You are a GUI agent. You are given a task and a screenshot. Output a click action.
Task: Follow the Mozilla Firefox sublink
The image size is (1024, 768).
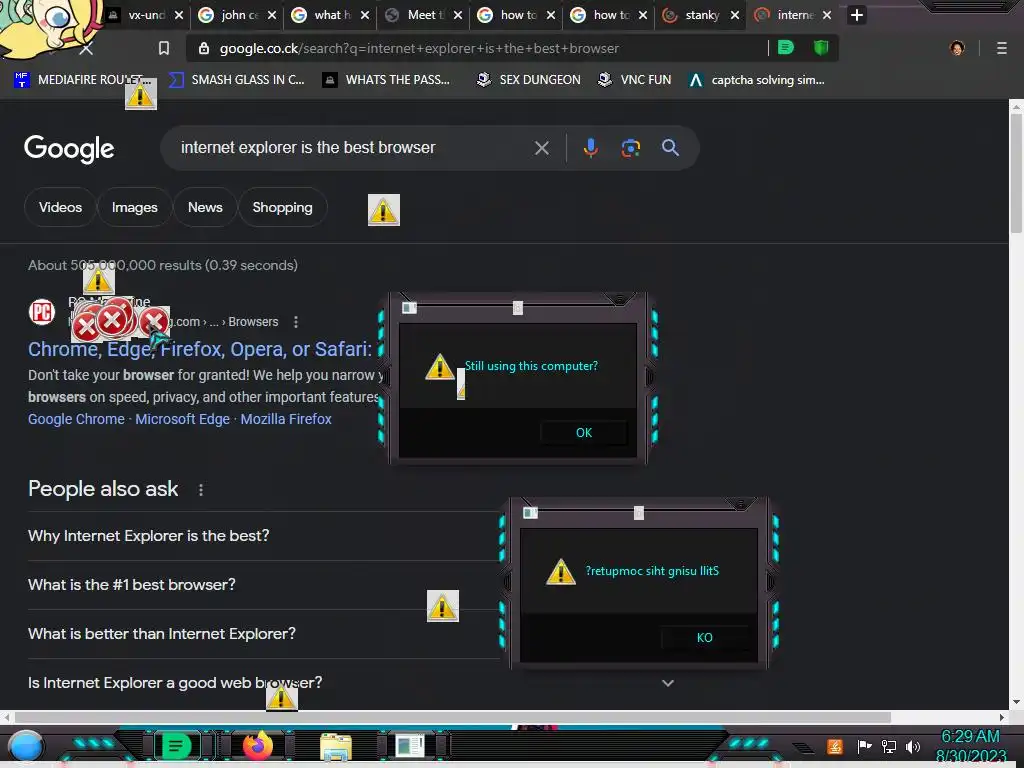[286, 419]
